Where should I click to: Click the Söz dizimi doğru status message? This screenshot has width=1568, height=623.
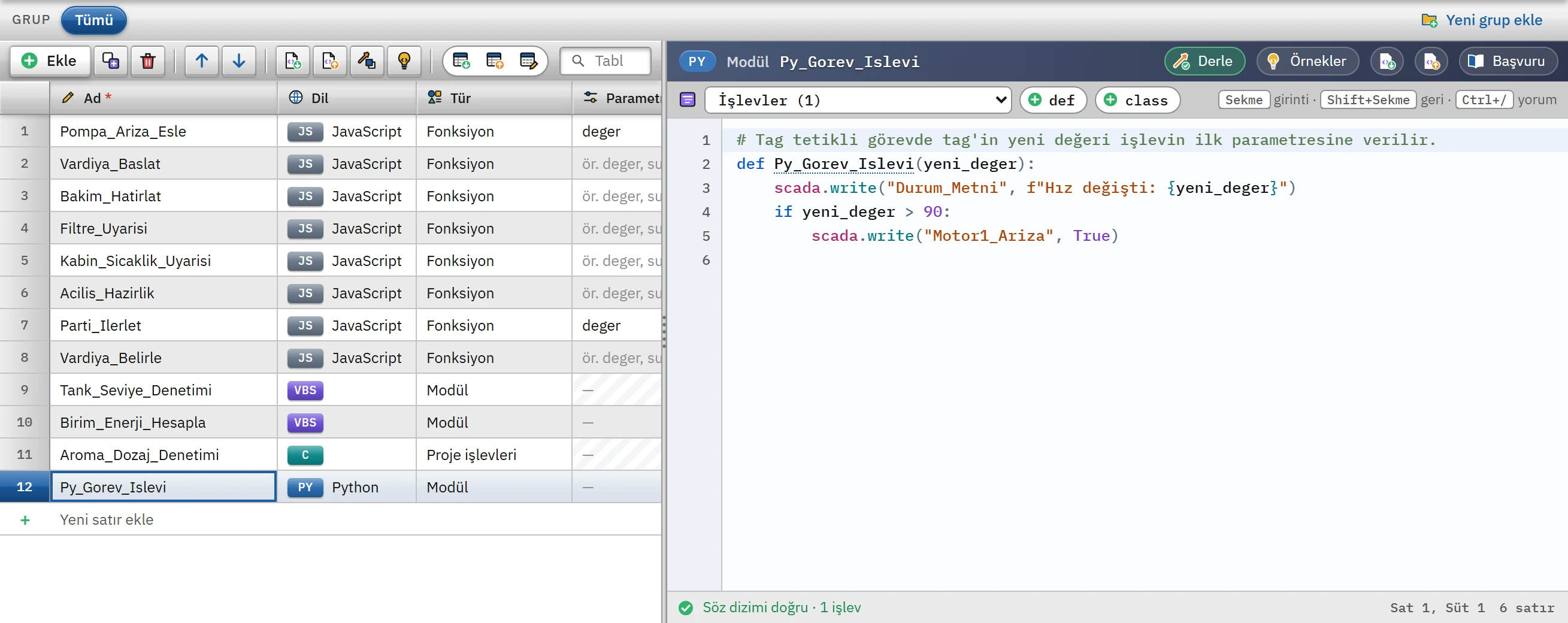coord(782,608)
